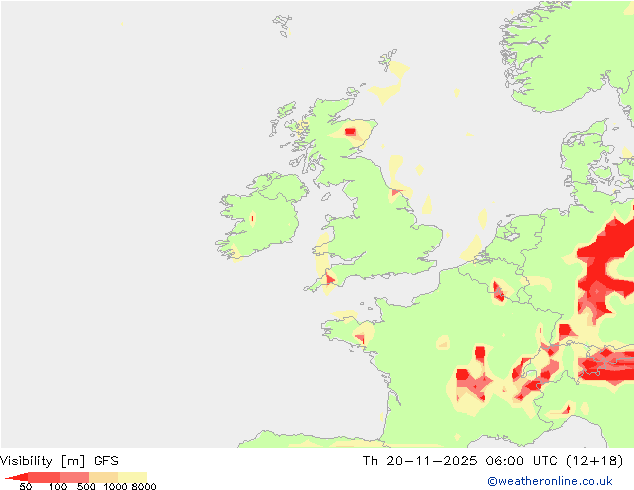This screenshot has width=634, height=490.
Task: Click the 1000 to 8000 yellow legend swatch
Action: pyautogui.click(x=133, y=477)
